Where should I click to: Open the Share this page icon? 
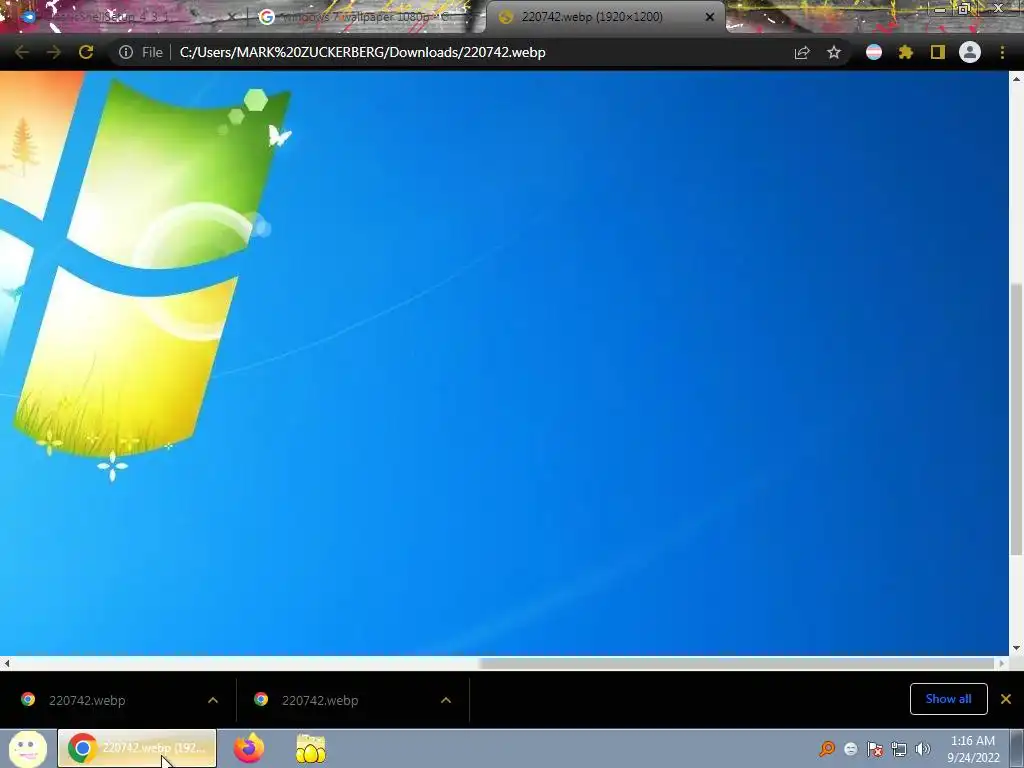(802, 52)
